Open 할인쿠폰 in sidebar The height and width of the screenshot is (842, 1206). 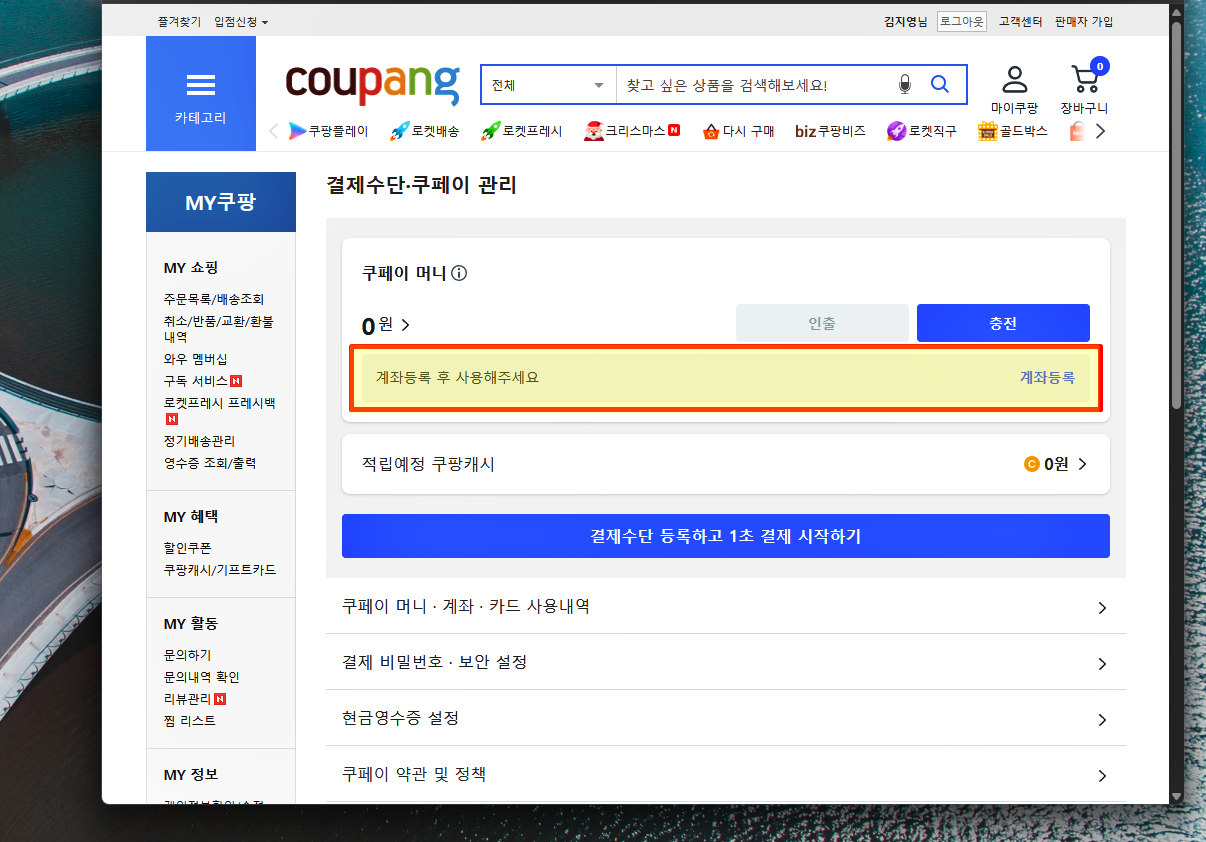(189, 548)
